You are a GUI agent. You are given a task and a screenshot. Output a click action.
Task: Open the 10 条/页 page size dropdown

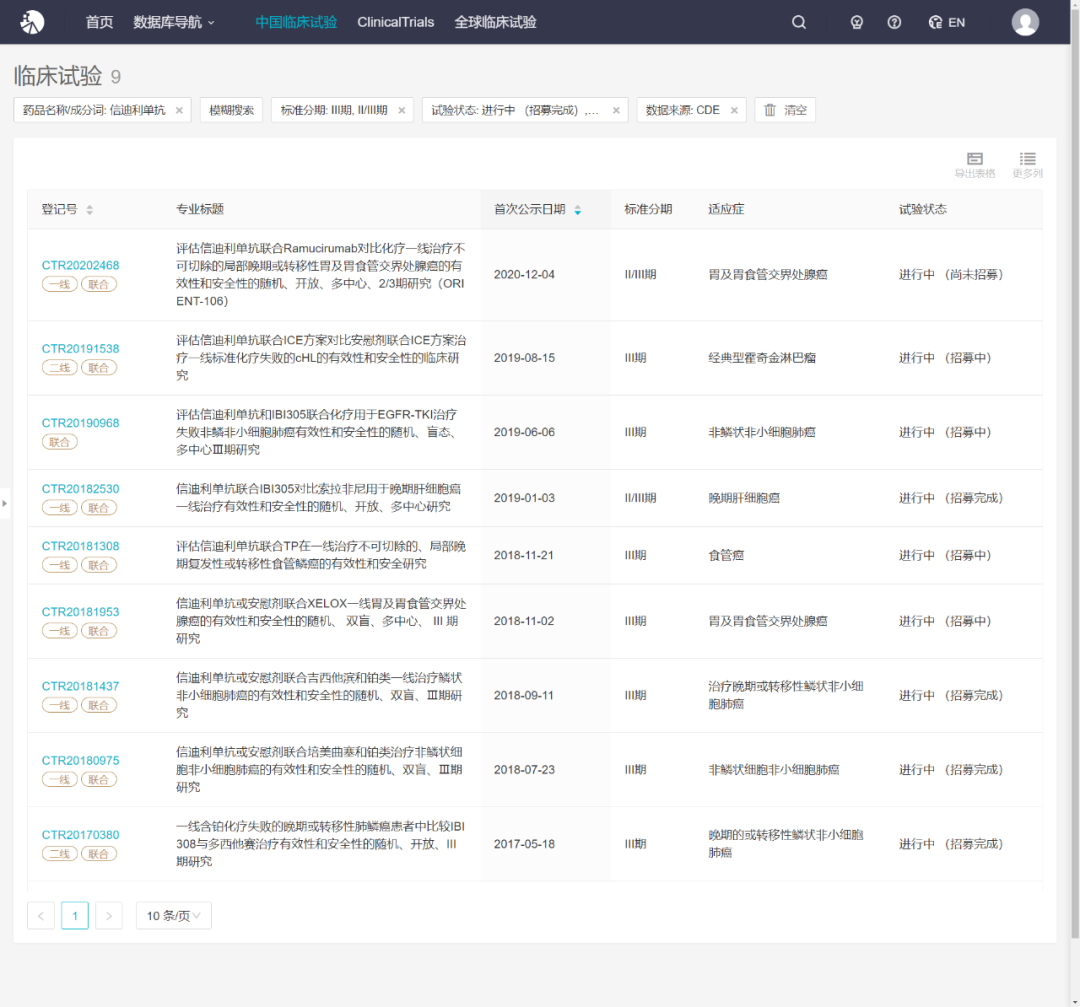tap(174, 915)
